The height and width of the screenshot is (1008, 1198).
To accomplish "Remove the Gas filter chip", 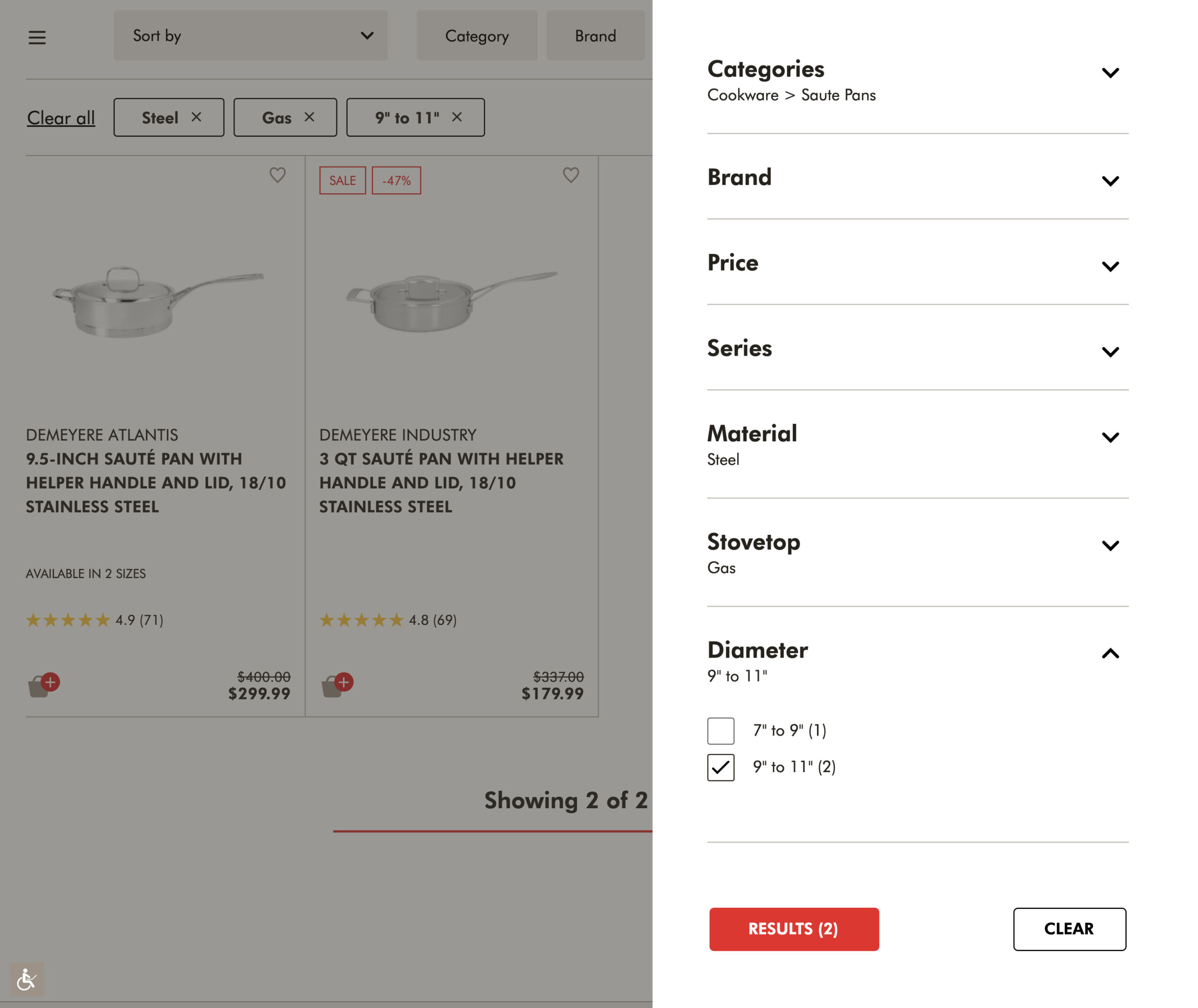I will (309, 117).
